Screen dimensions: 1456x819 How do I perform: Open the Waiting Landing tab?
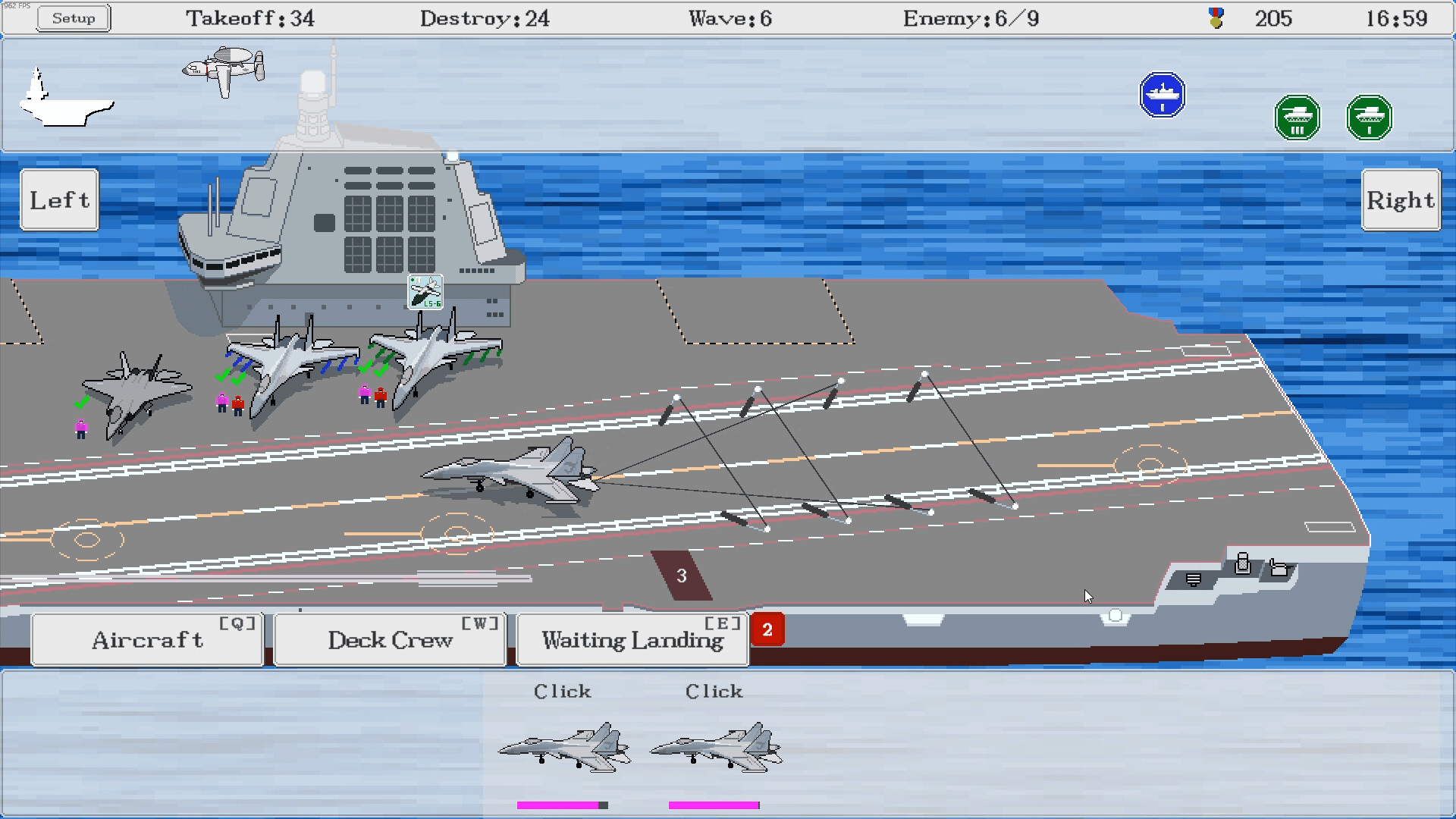632,640
